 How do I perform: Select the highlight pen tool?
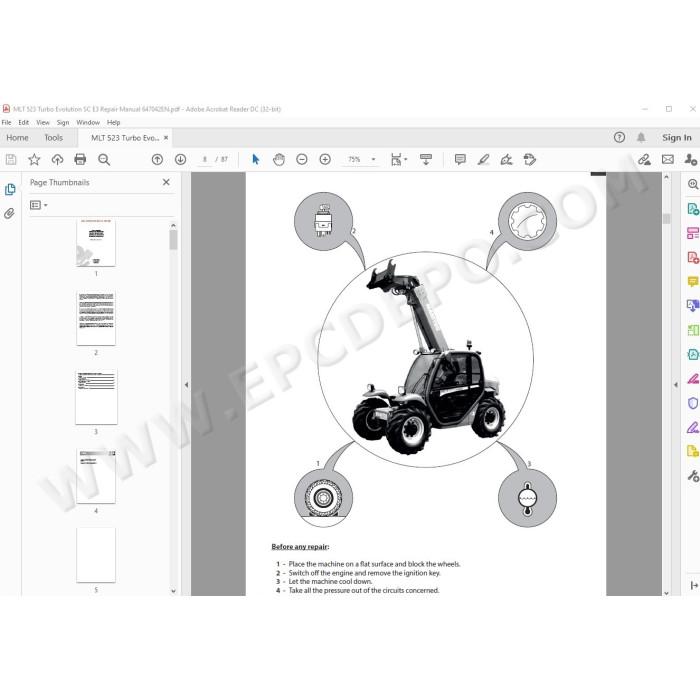coord(483,159)
